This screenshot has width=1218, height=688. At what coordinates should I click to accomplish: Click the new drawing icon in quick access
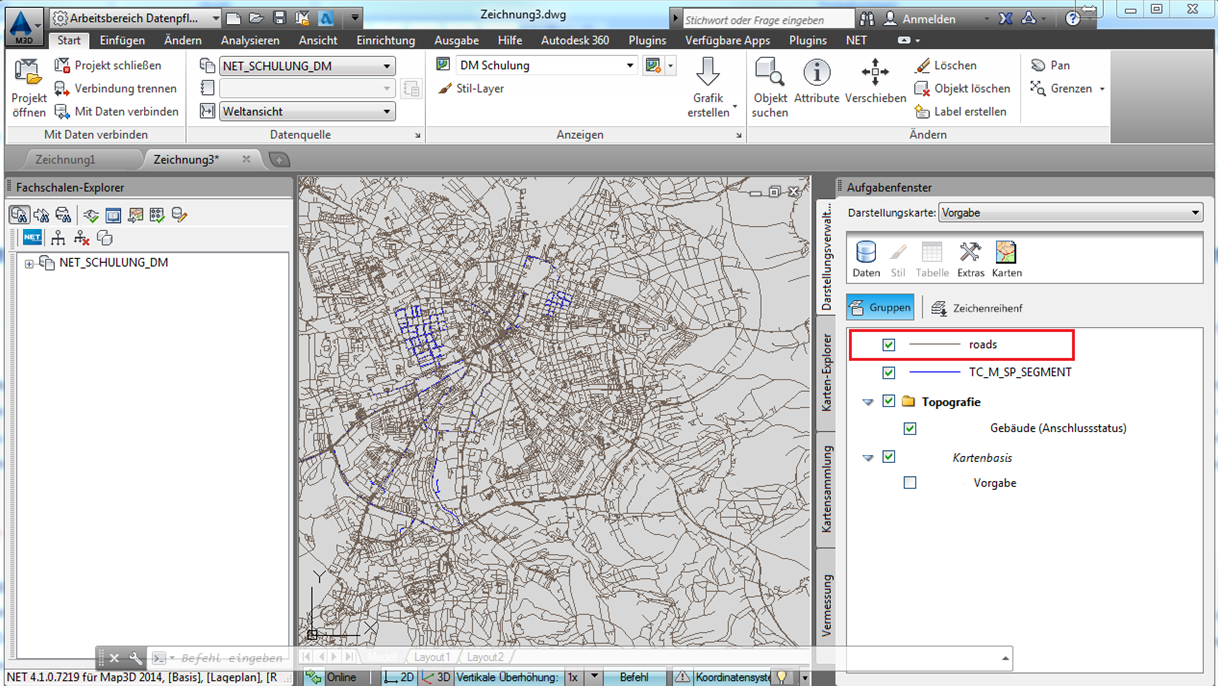[x=233, y=18]
